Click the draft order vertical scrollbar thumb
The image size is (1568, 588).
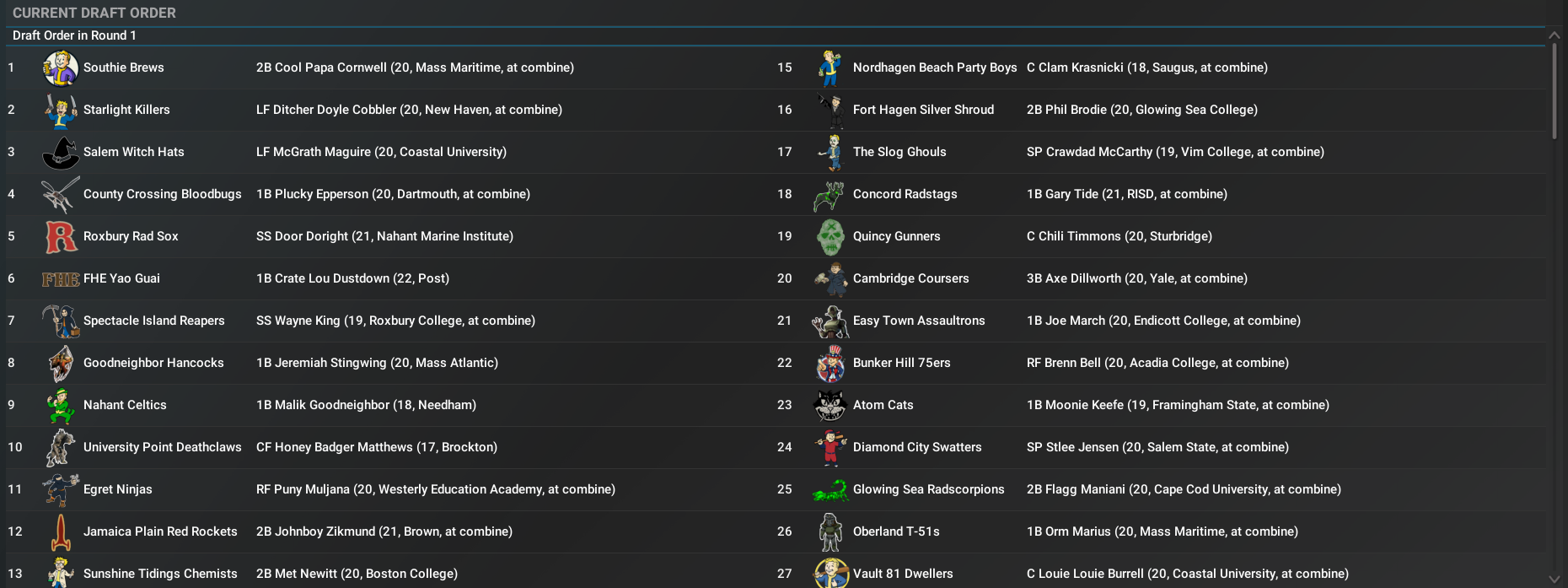coord(1555,91)
